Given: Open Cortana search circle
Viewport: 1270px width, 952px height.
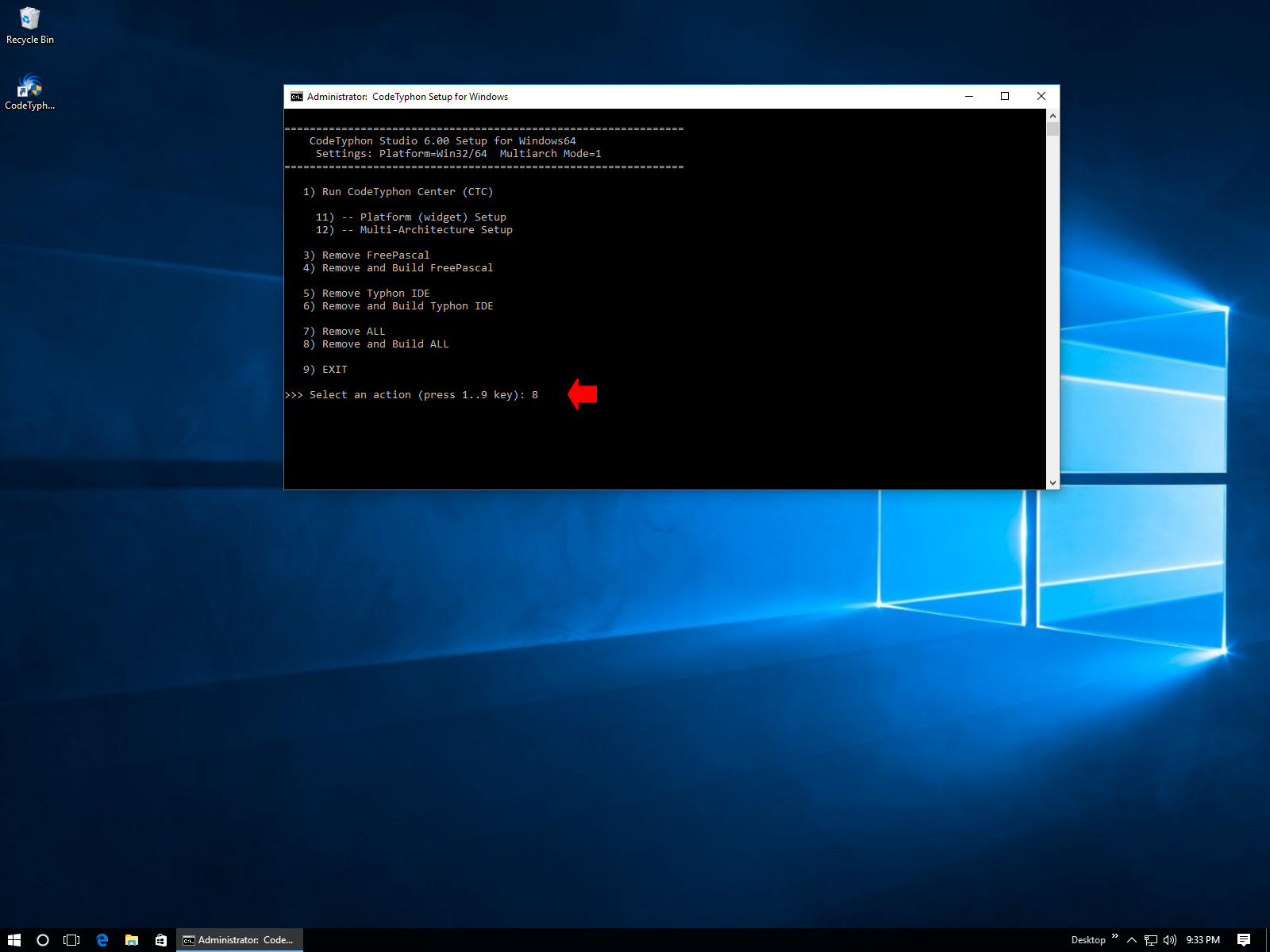Looking at the screenshot, I should coord(43,940).
